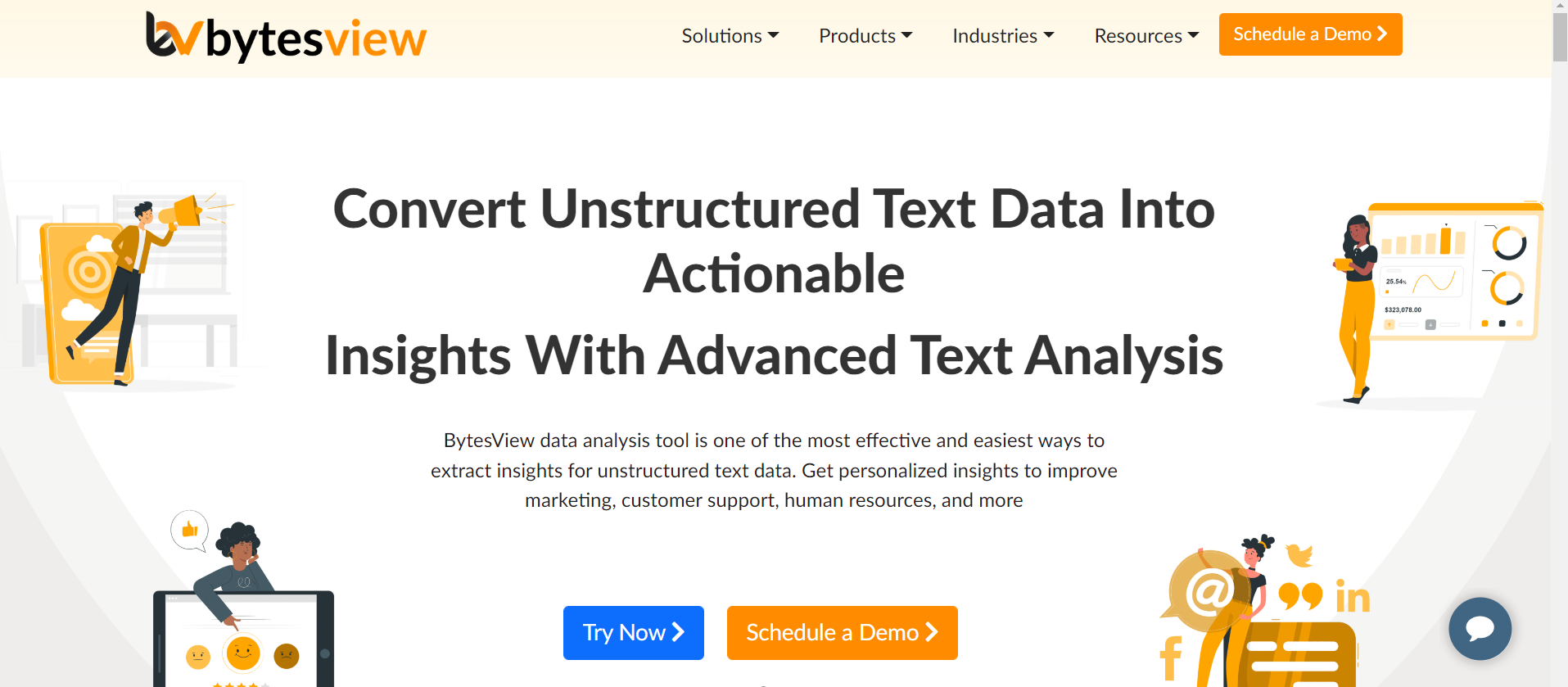
Task: Click the at-sign email bubble icon
Action: coord(1209,590)
